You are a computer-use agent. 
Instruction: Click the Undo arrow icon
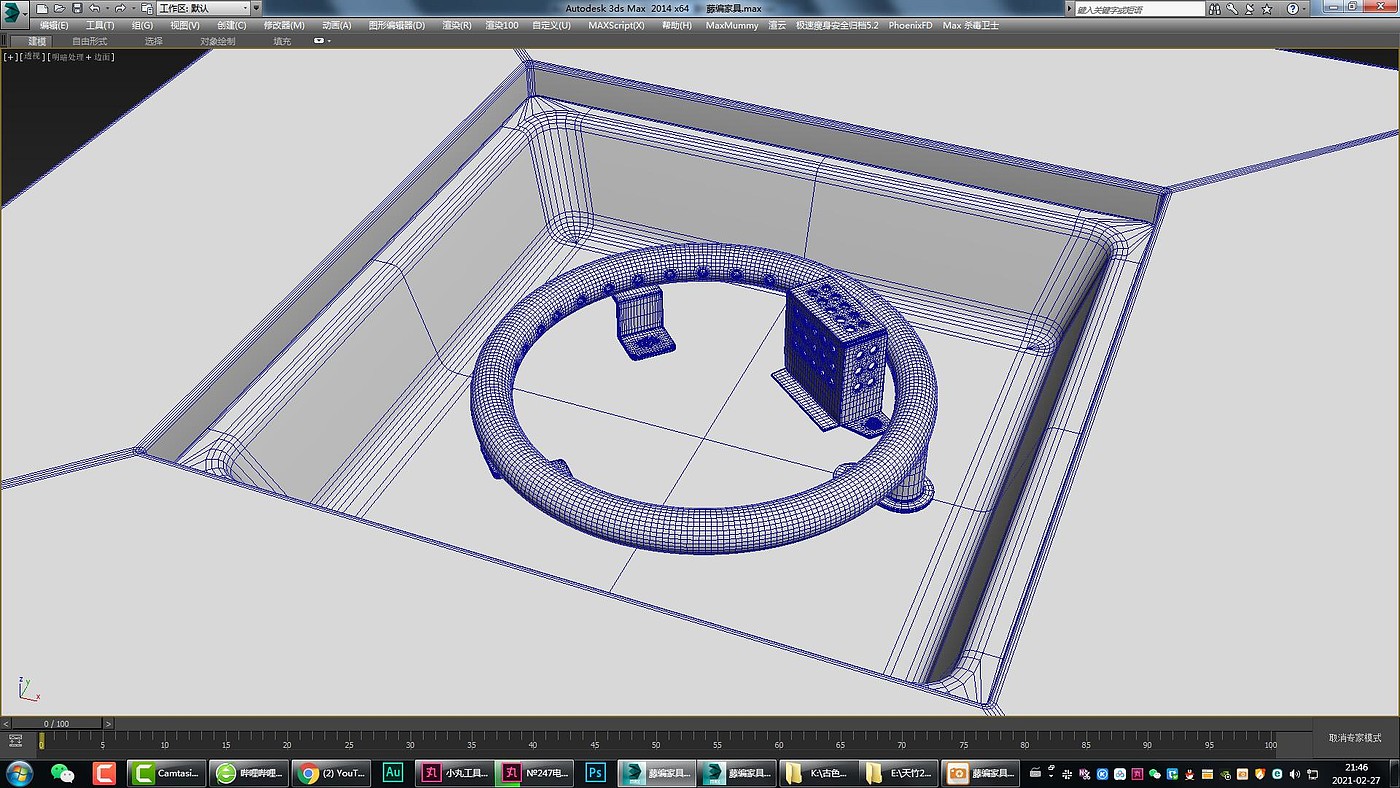94,8
